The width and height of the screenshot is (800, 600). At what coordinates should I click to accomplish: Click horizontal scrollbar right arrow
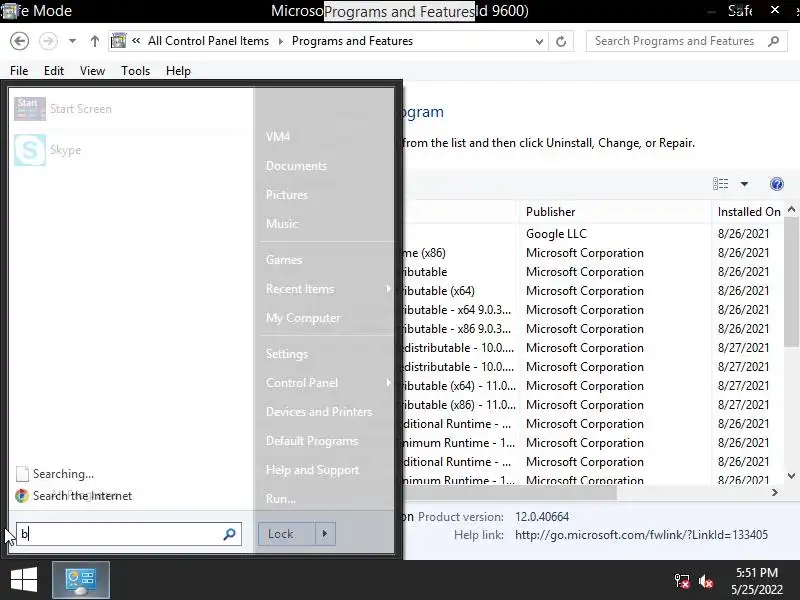point(774,492)
